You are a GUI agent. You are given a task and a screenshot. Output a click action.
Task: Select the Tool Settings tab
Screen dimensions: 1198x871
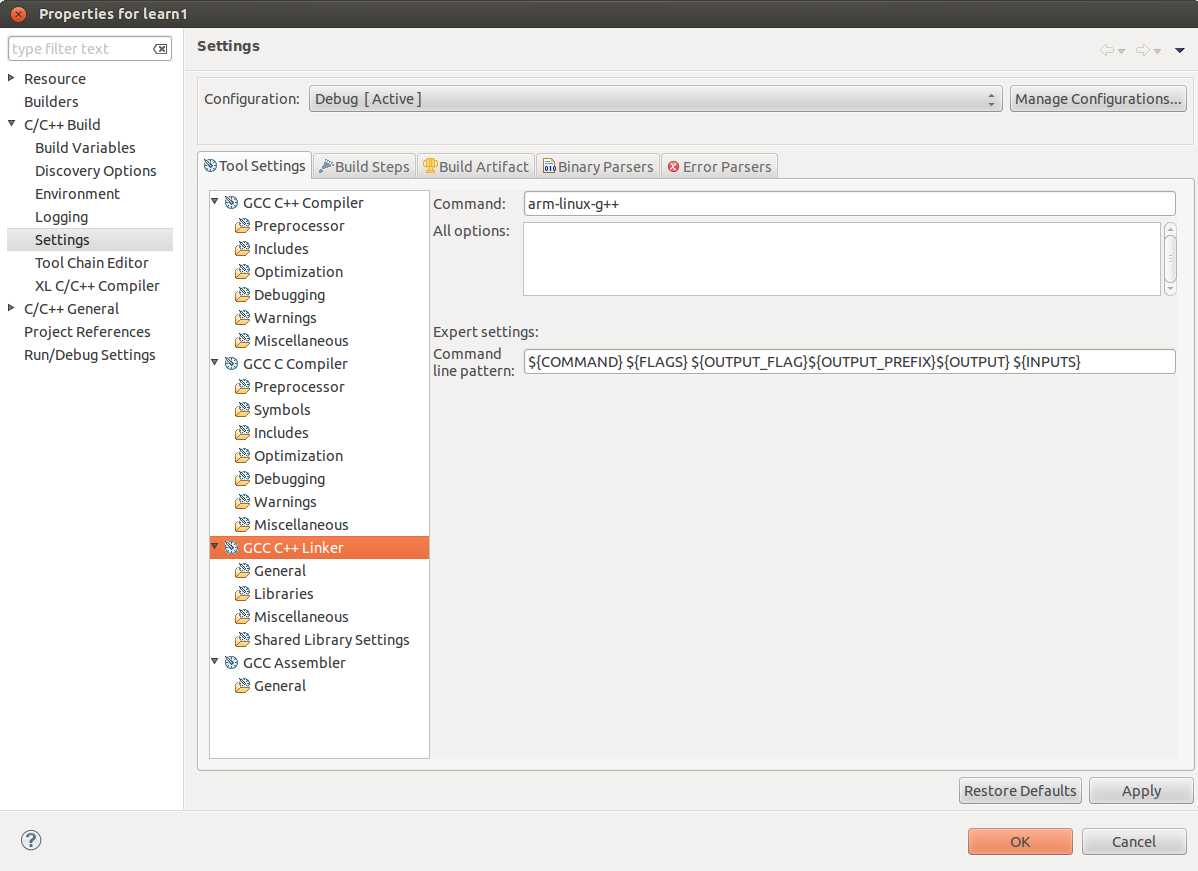point(254,166)
